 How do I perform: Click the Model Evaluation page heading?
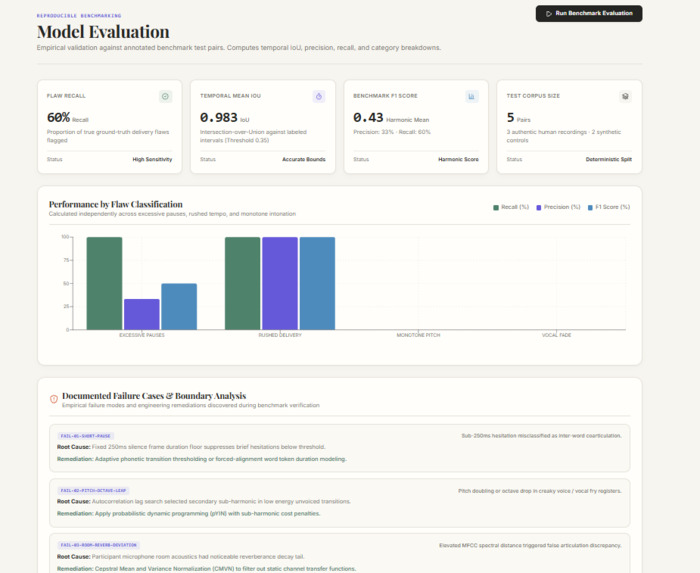pos(103,32)
